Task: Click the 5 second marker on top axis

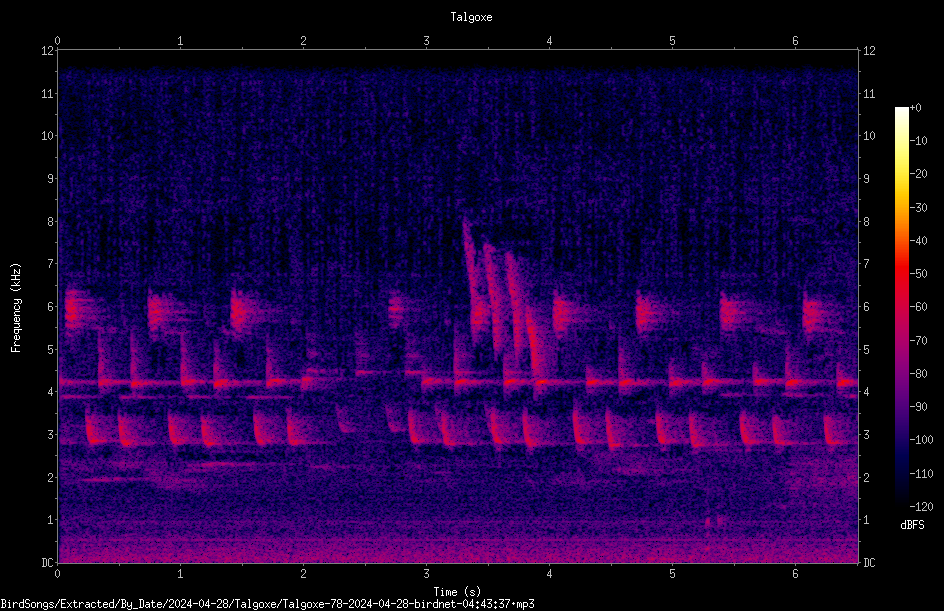Action: tap(672, 41)
